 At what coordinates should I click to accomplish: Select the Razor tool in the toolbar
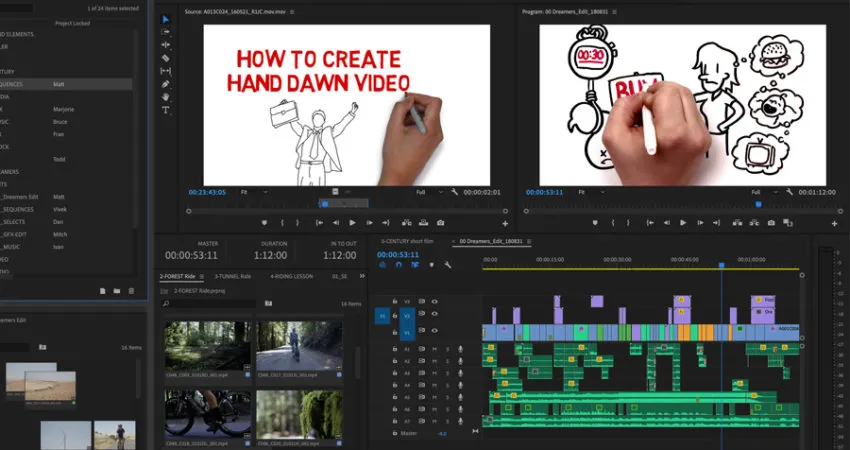coord(166,58)
